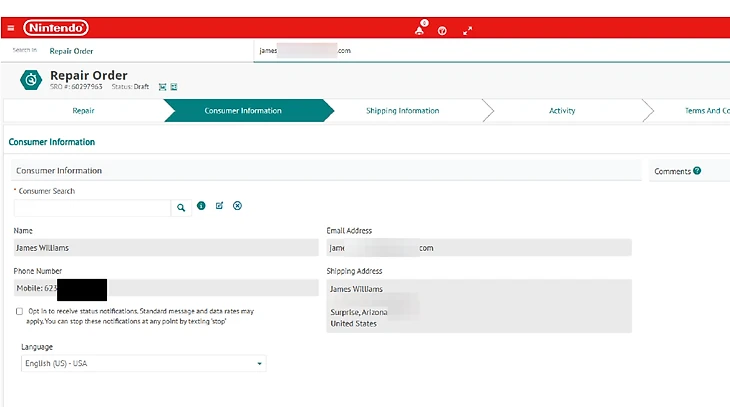Click the Comments help icon

[x=697, y=171]
